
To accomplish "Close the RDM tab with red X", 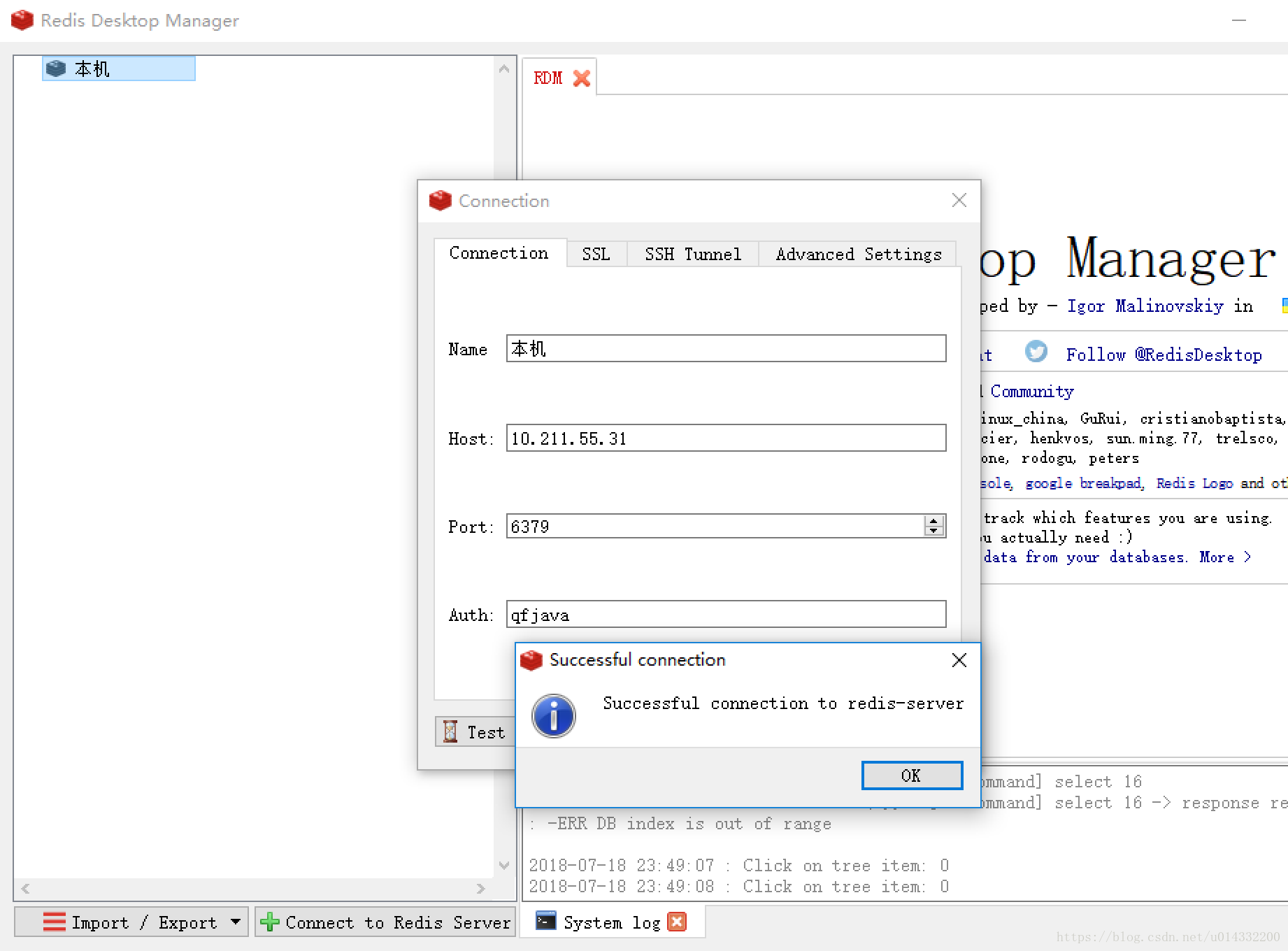I will 582,78.
